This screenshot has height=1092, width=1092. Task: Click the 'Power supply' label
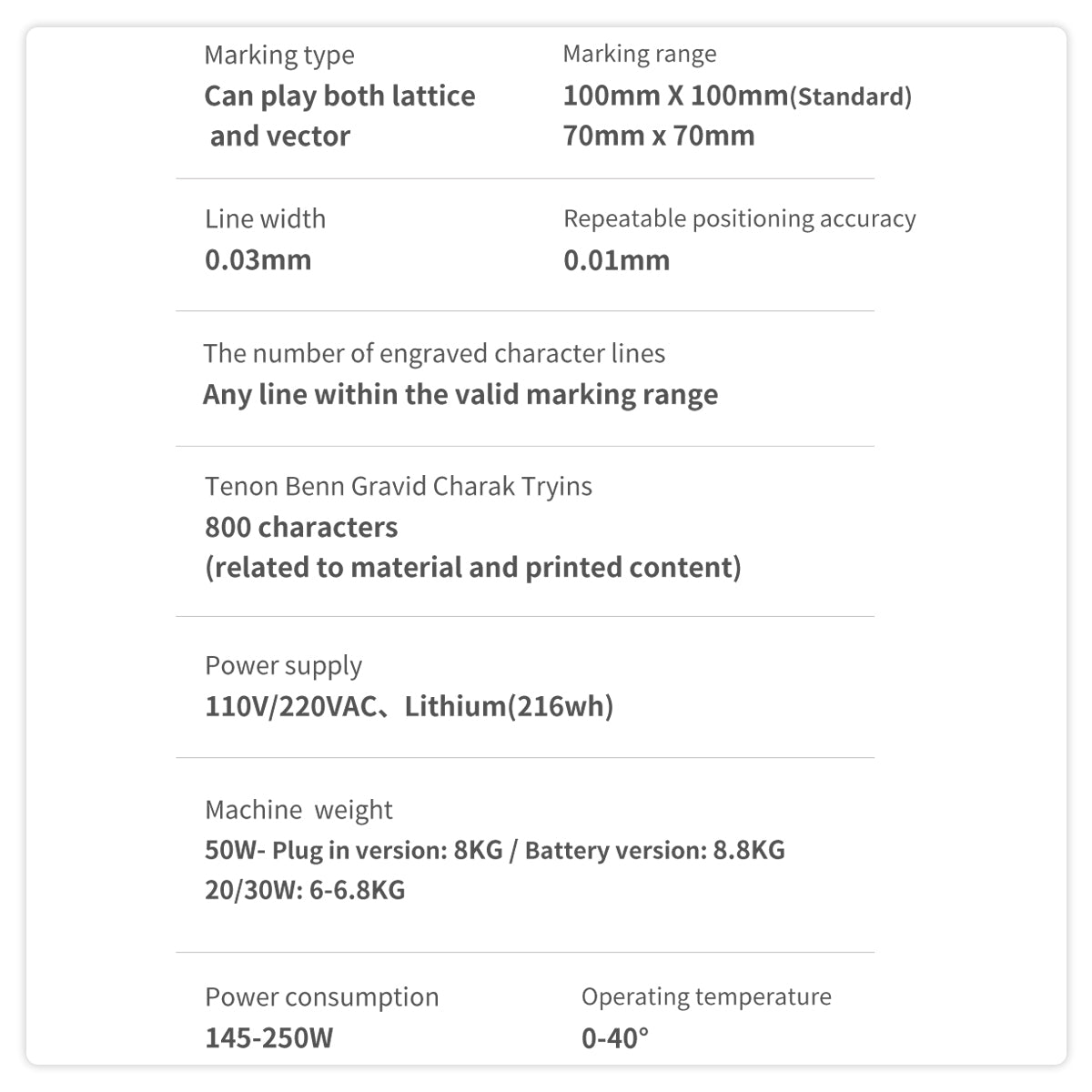[x=283, y=666]
